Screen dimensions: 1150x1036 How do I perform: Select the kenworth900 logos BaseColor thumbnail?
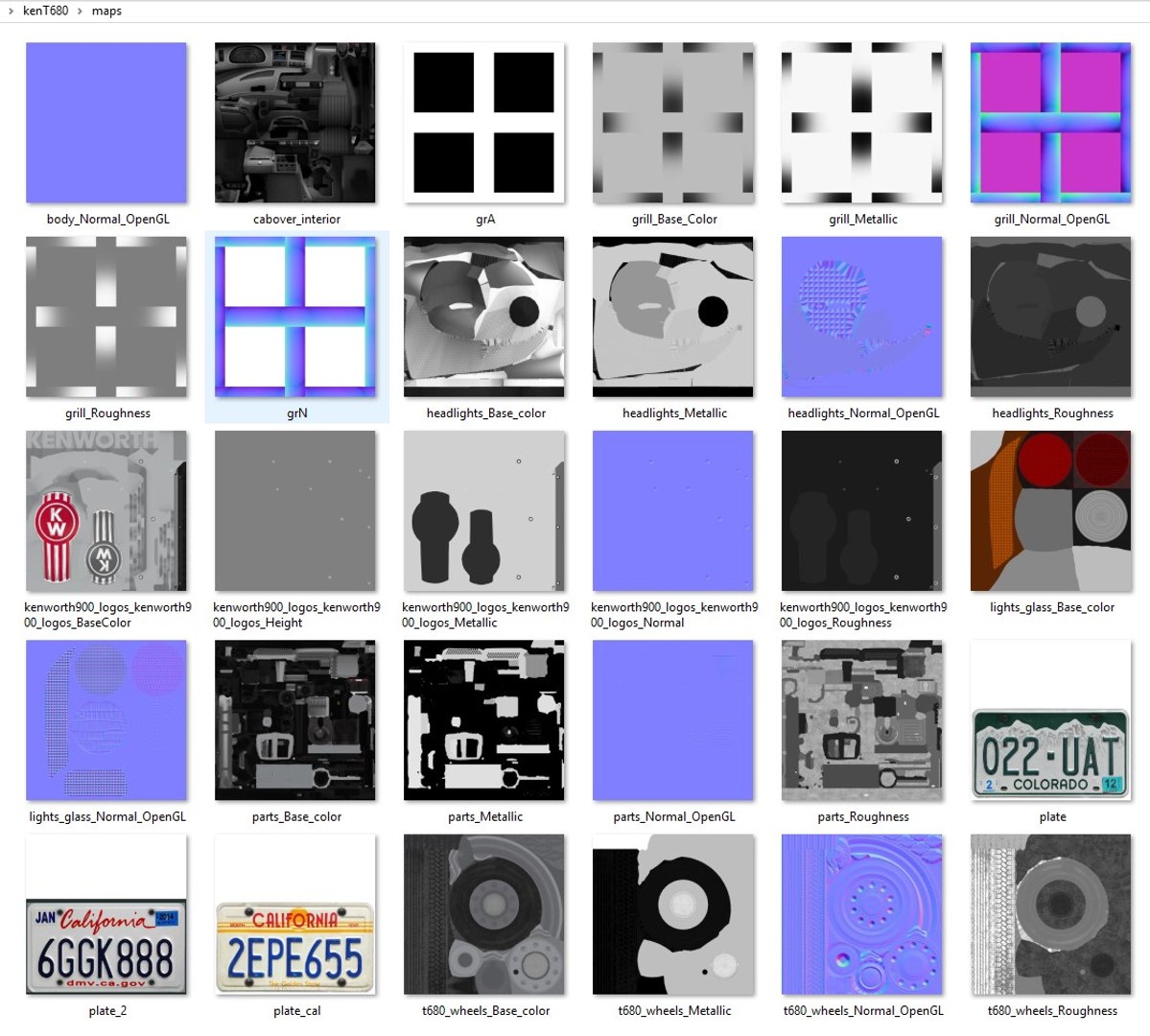106,510
